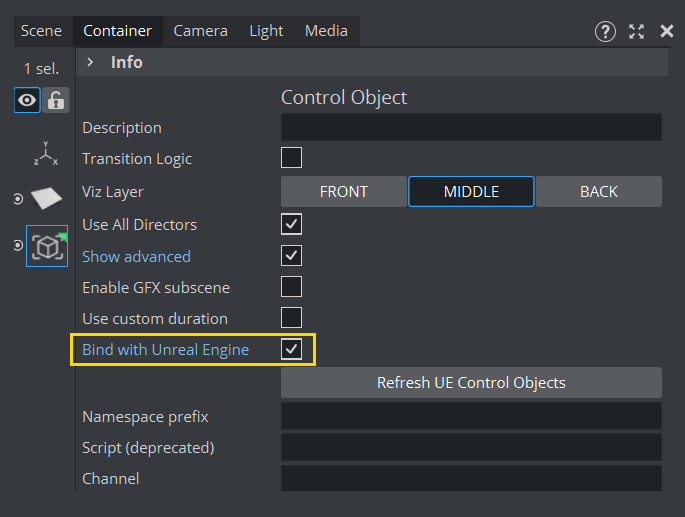
Task: Toggle the eye visibility icon
Action: click(x=27, y=100)
